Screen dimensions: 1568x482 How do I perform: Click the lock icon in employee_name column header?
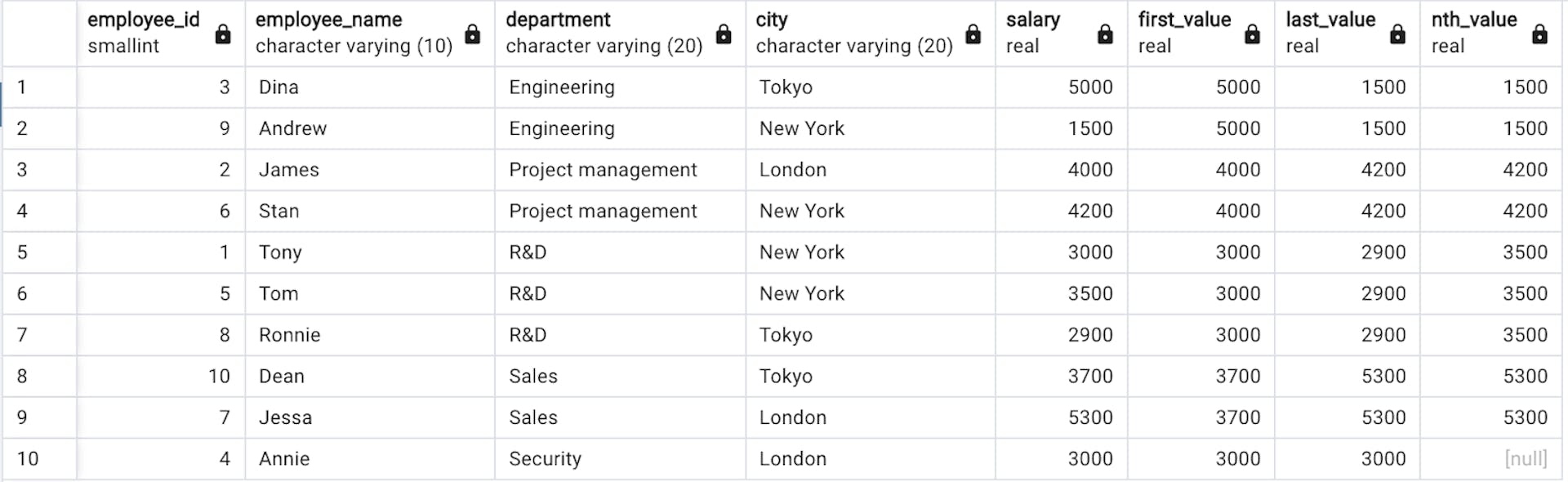[x=472, y=34]
